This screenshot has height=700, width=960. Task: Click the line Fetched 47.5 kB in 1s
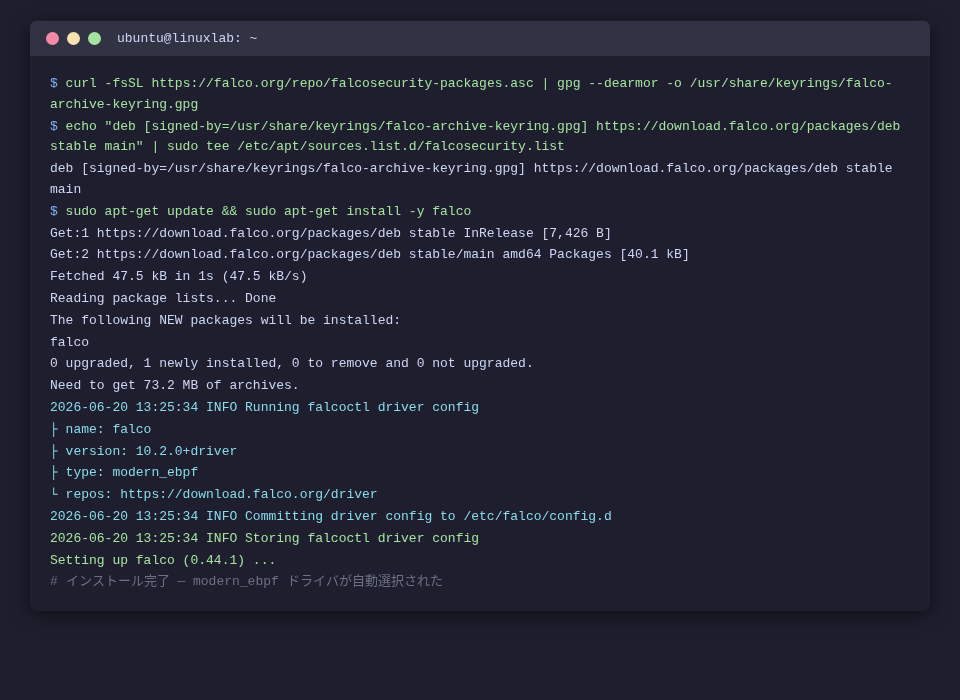click(x=179, y=276)
